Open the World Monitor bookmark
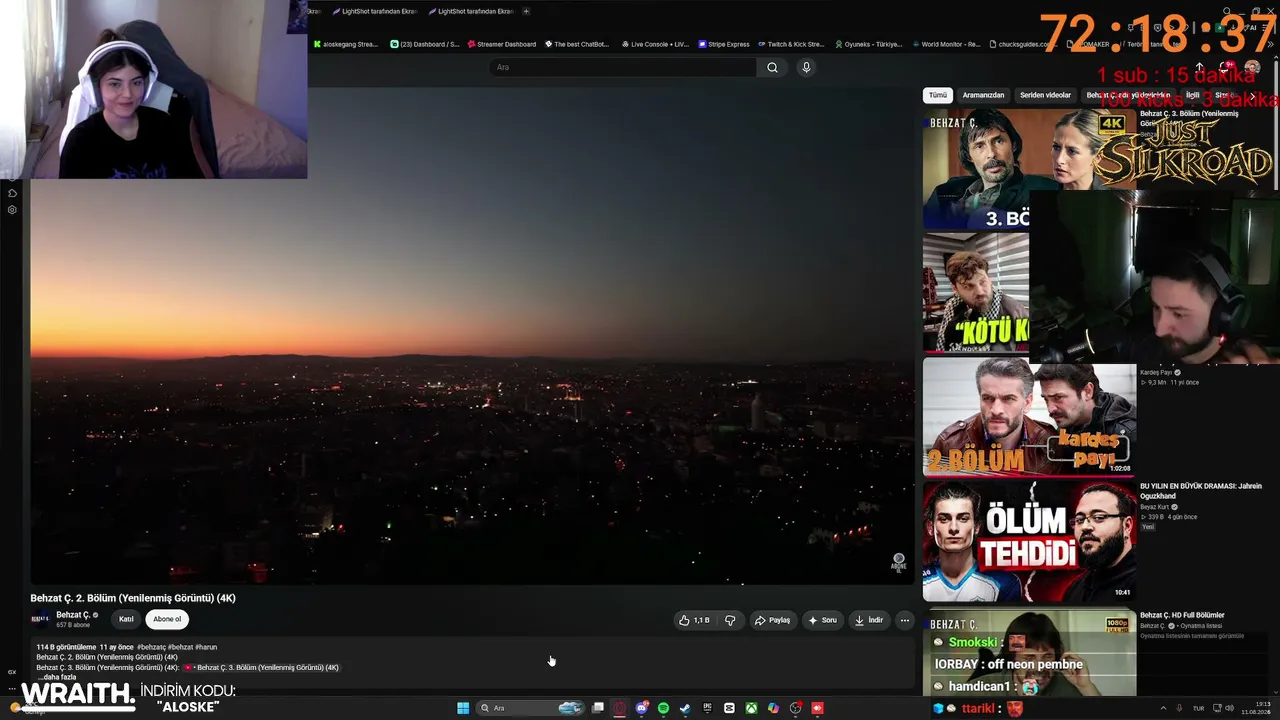Viewport: 1280px width, 720px height. (x=945, y=44)
